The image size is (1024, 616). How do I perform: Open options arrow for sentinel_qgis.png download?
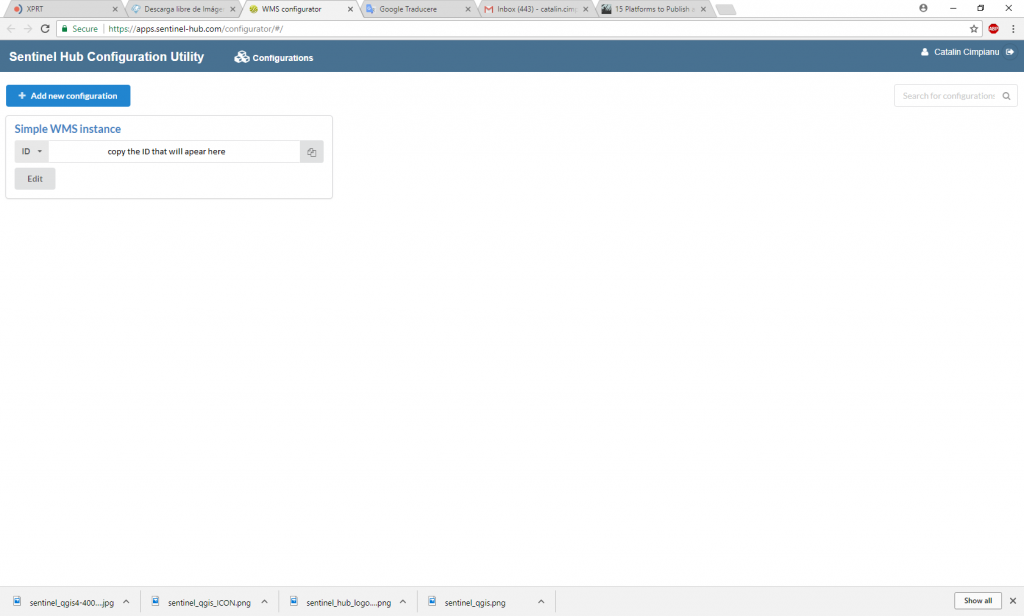coord(541,602)
